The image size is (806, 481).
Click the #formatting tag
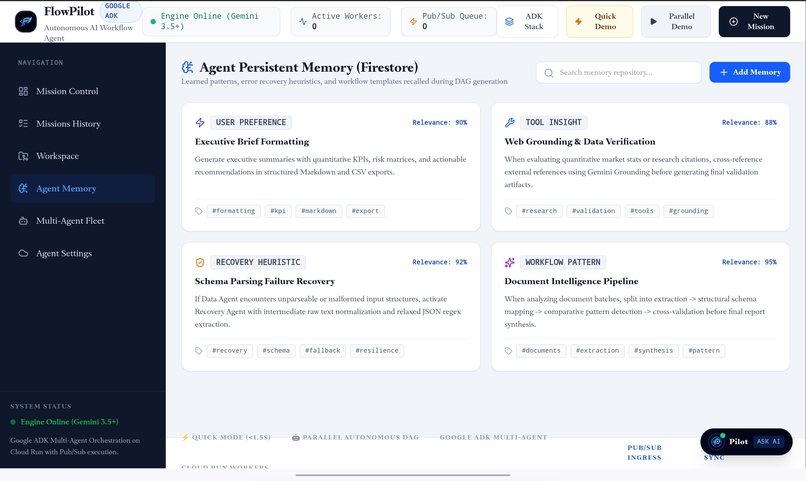233,211
